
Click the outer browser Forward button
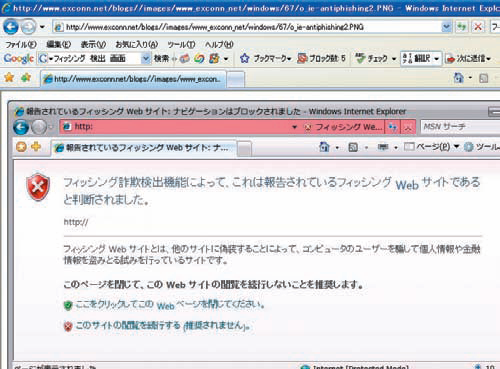pos(28,27)
